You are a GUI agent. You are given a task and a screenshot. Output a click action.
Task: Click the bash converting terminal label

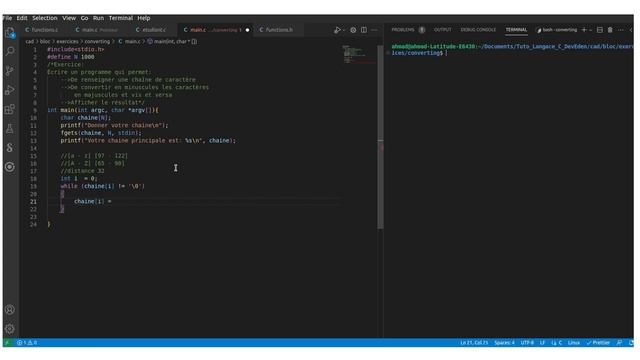557,30
